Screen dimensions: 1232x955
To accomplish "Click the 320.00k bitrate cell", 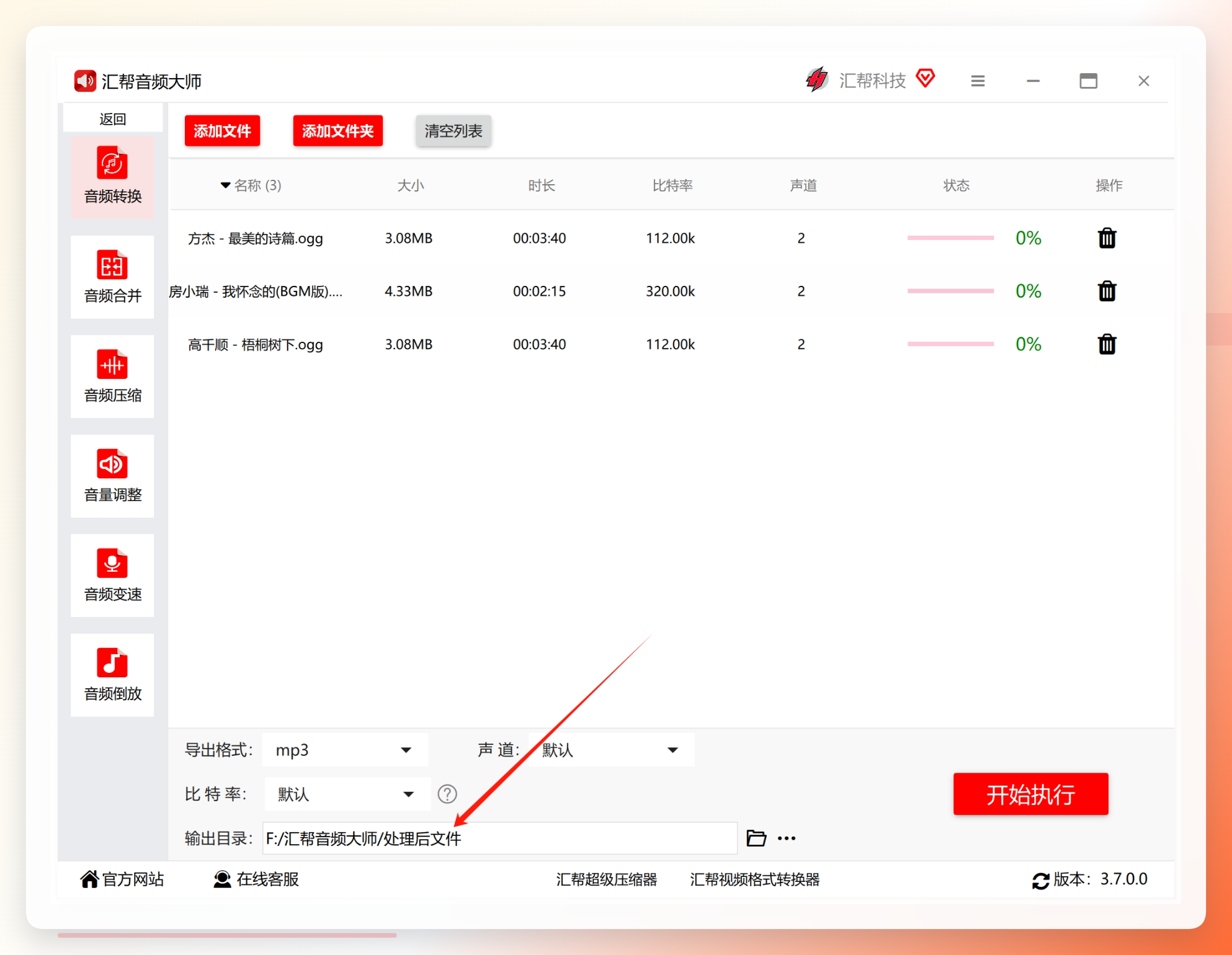I will coord(671,291).
